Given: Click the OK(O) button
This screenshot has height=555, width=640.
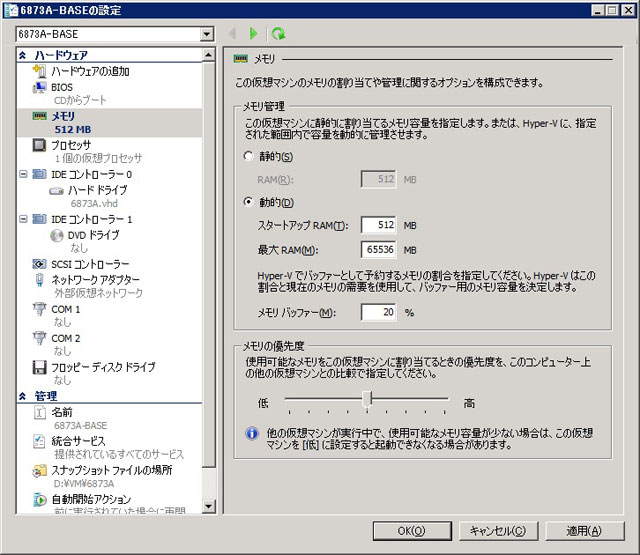Looking at the screenshot, I should click(x=412, y=531).
